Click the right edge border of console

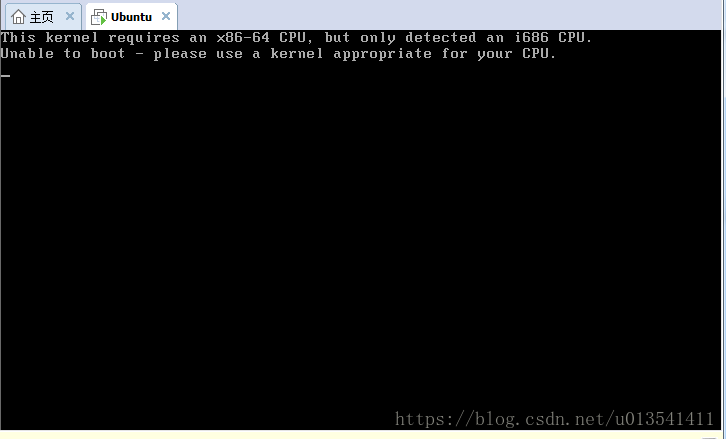click(x=723, y=230)
